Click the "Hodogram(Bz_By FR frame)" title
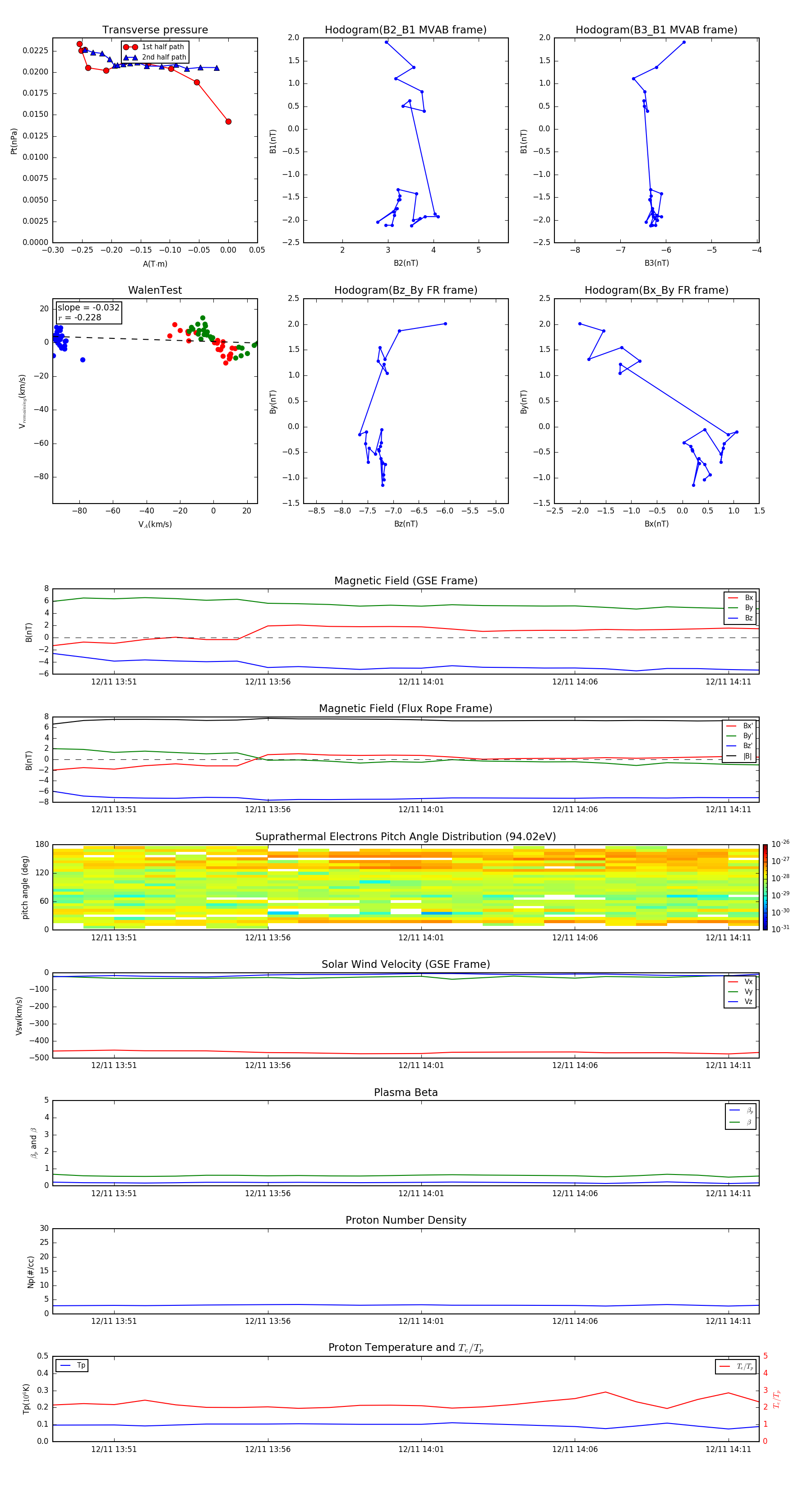The width and height of the screenshot is (812, 1489). [406, 290]
